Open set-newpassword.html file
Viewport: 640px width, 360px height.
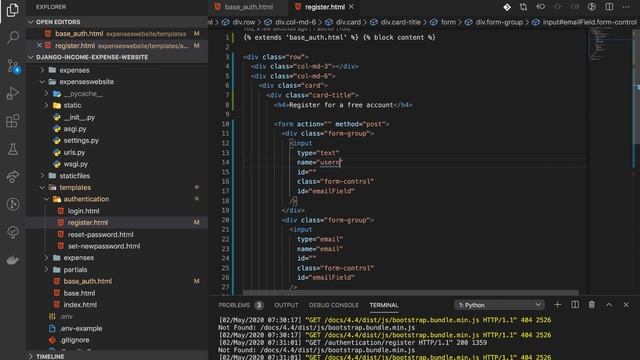pyautogui.click(x=104, y=246)
